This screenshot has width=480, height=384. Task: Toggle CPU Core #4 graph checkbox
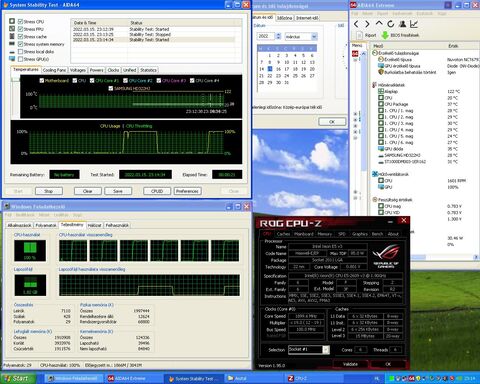(x=192, y=80)
